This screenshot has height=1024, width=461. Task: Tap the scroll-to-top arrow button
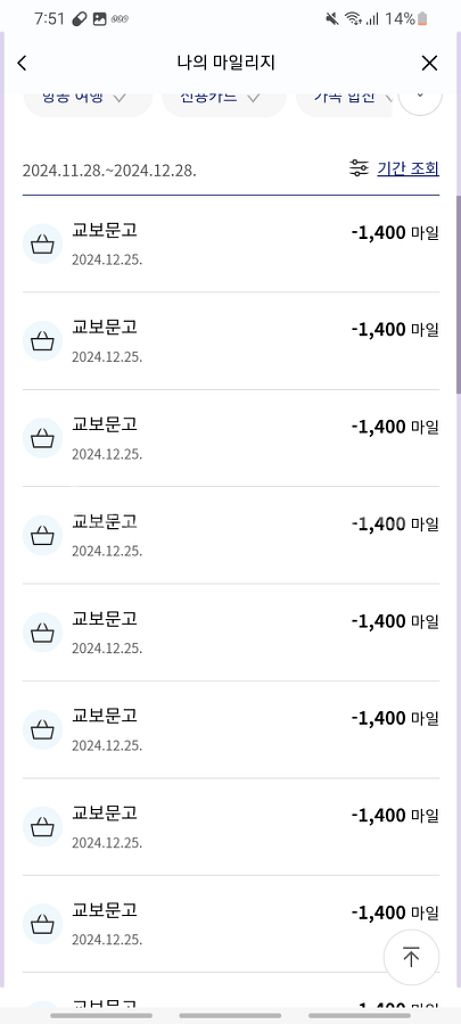411,957
